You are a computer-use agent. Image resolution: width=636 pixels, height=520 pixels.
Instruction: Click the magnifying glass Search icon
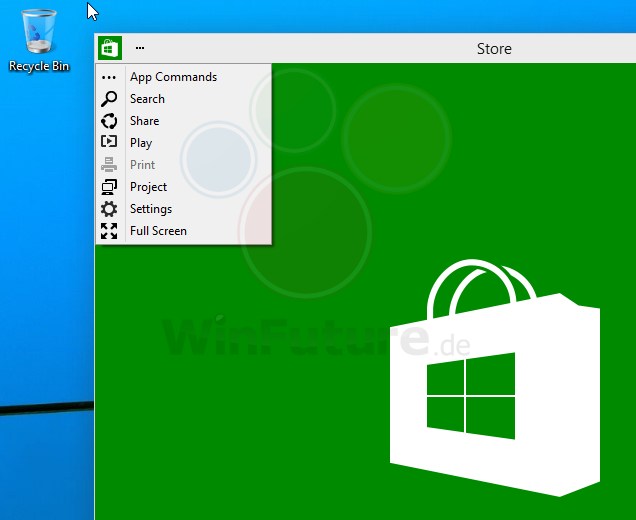click(x=109, y=99)
